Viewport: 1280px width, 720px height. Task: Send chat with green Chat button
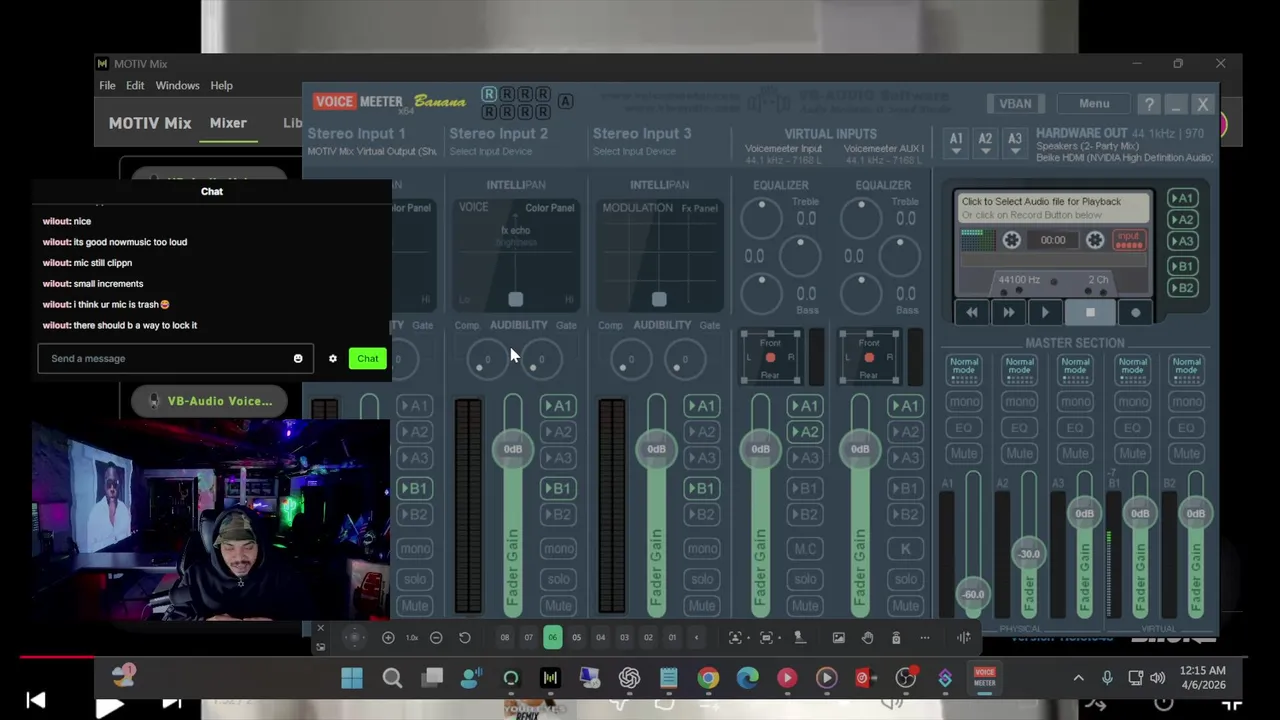point(367,359)
